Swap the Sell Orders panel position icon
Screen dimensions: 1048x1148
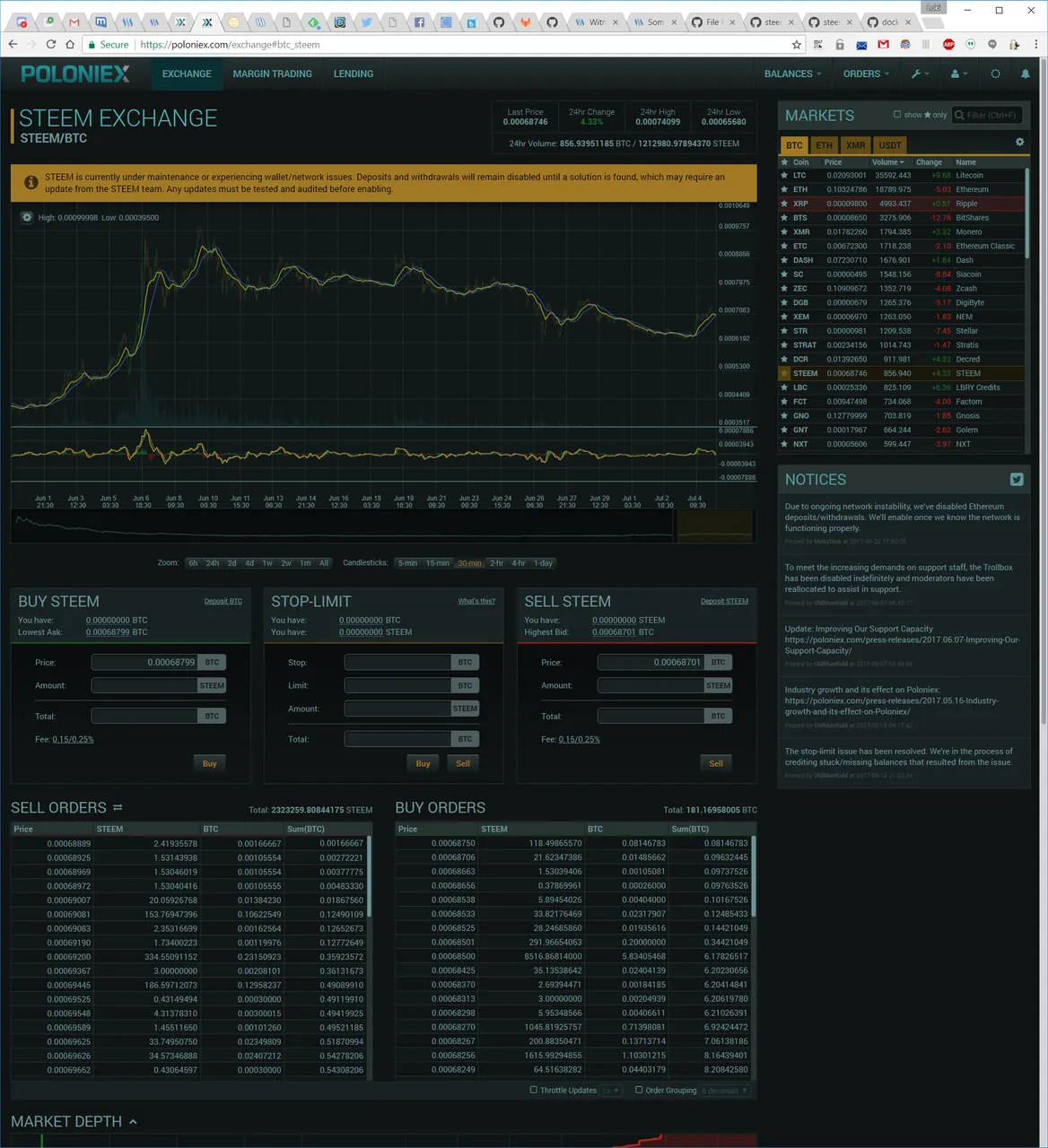[x=118, y=807]
